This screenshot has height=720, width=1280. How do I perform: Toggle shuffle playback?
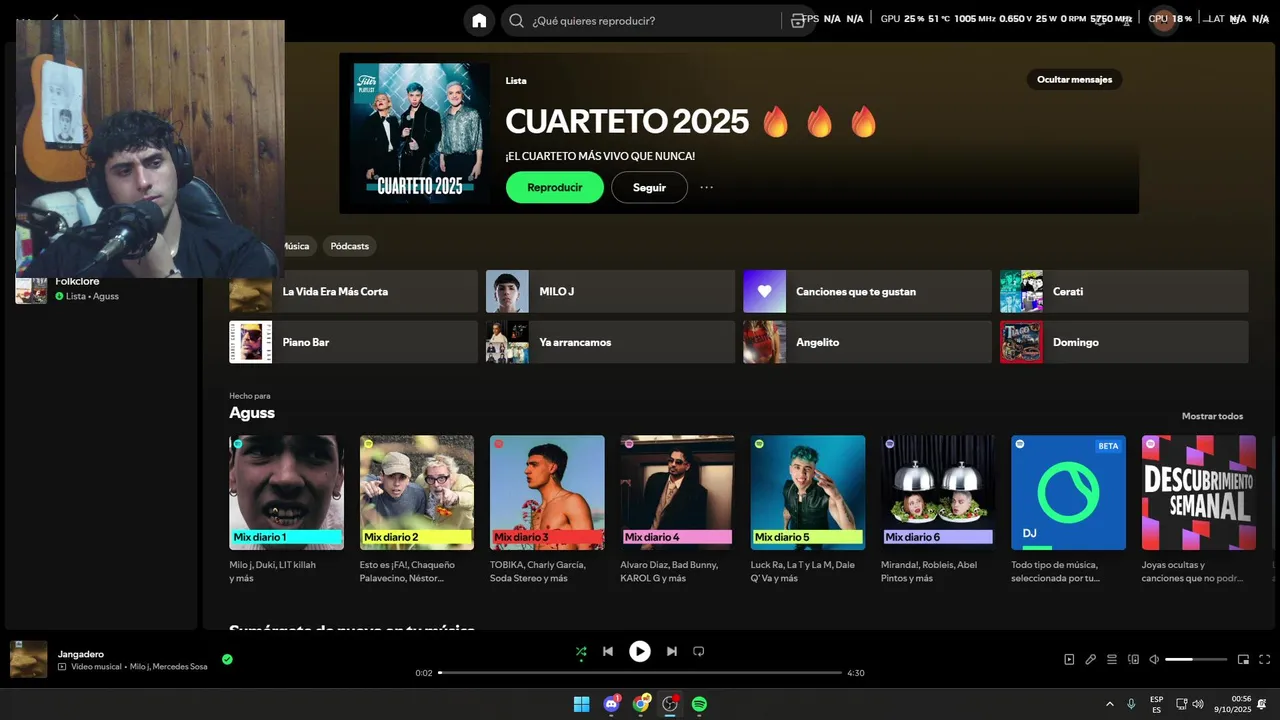[581, 651]
